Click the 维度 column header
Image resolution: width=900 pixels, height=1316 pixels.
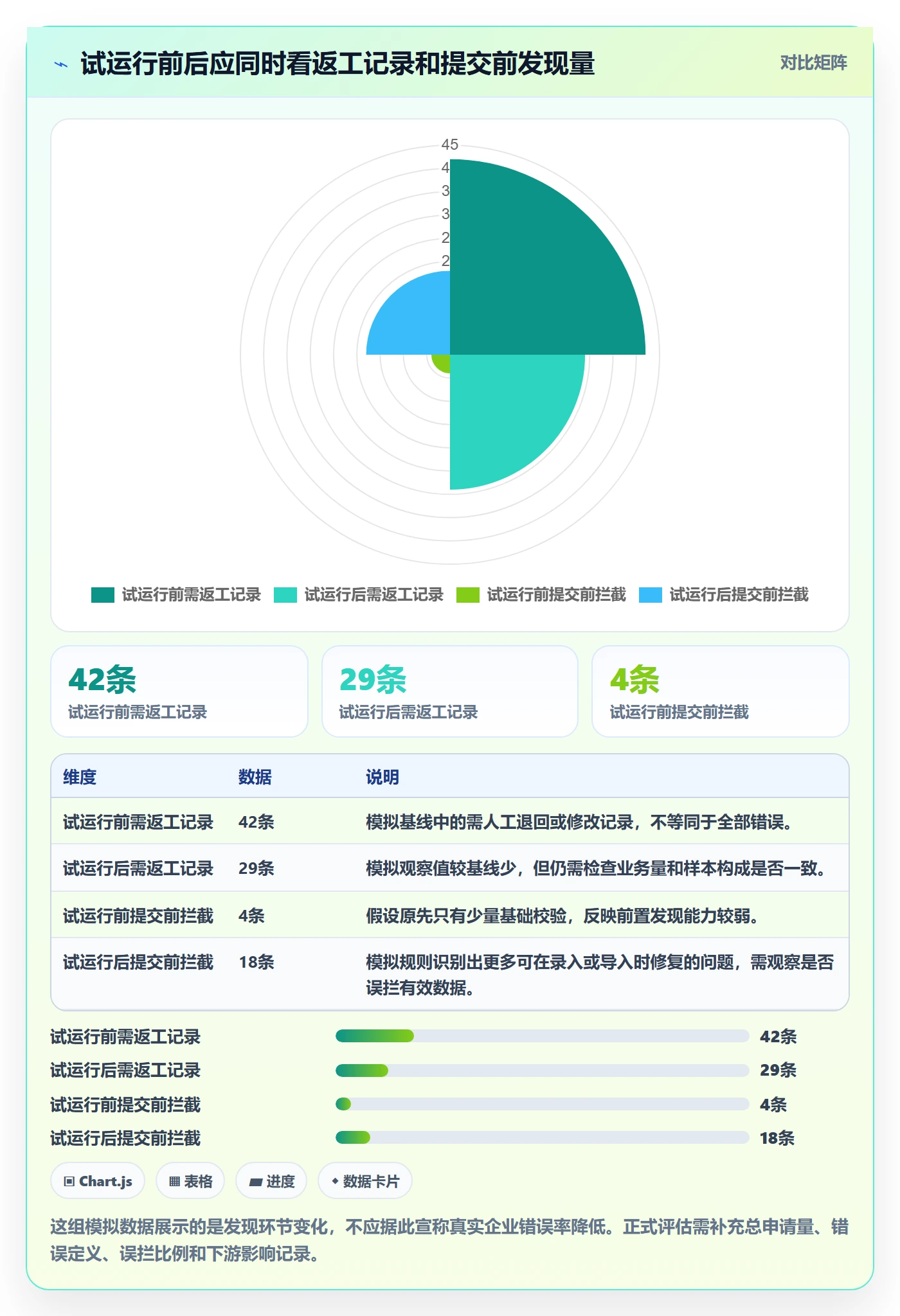click(x=80, y=777)
